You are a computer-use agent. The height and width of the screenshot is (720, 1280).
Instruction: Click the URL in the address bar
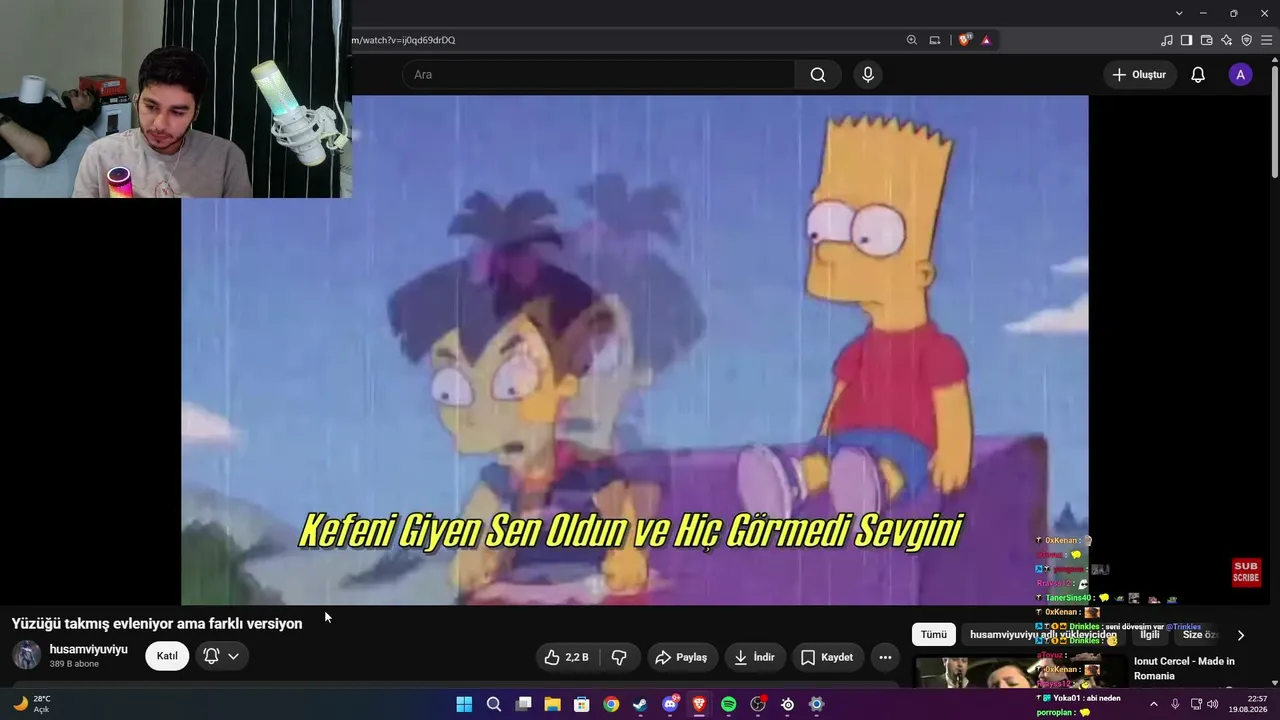coord(403,40)
